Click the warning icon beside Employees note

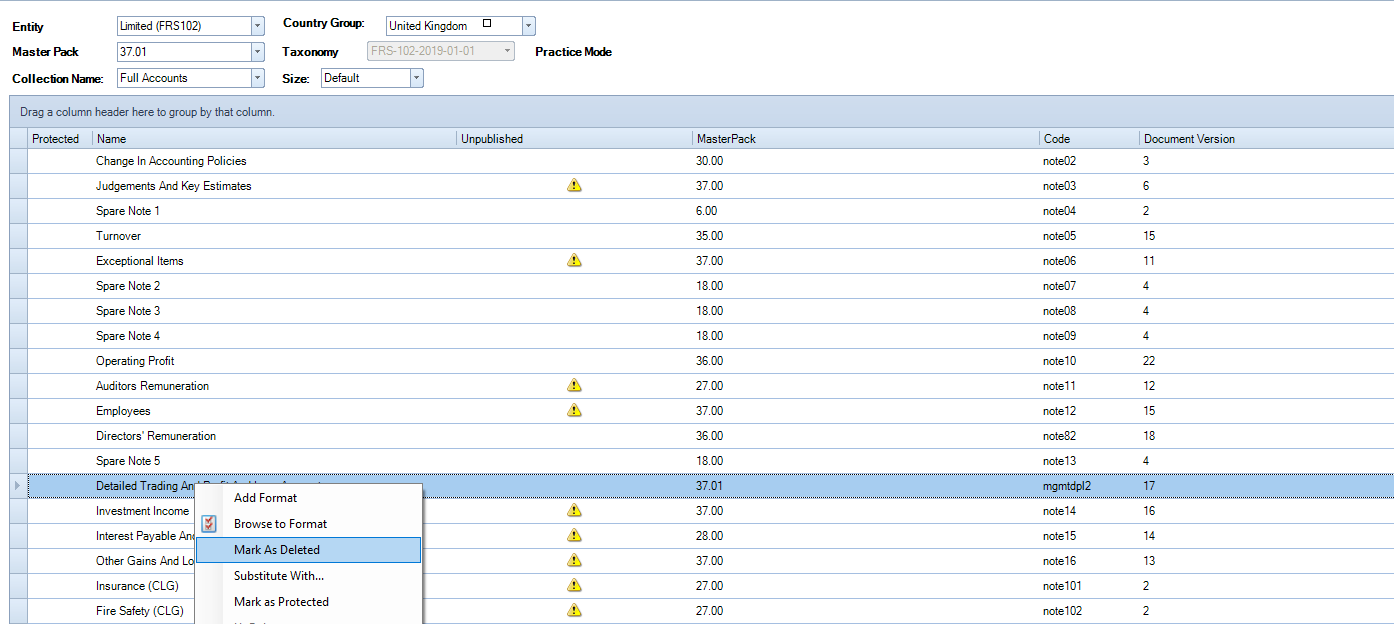coord(574,410)
